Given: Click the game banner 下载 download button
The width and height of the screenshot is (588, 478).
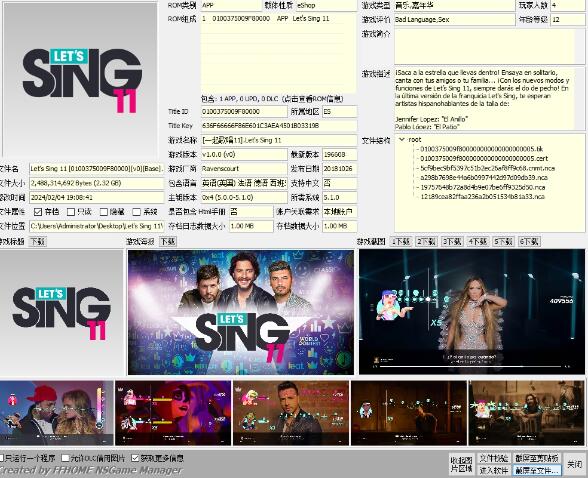Looking at the screenshot, I should click(x=168, y=241).
